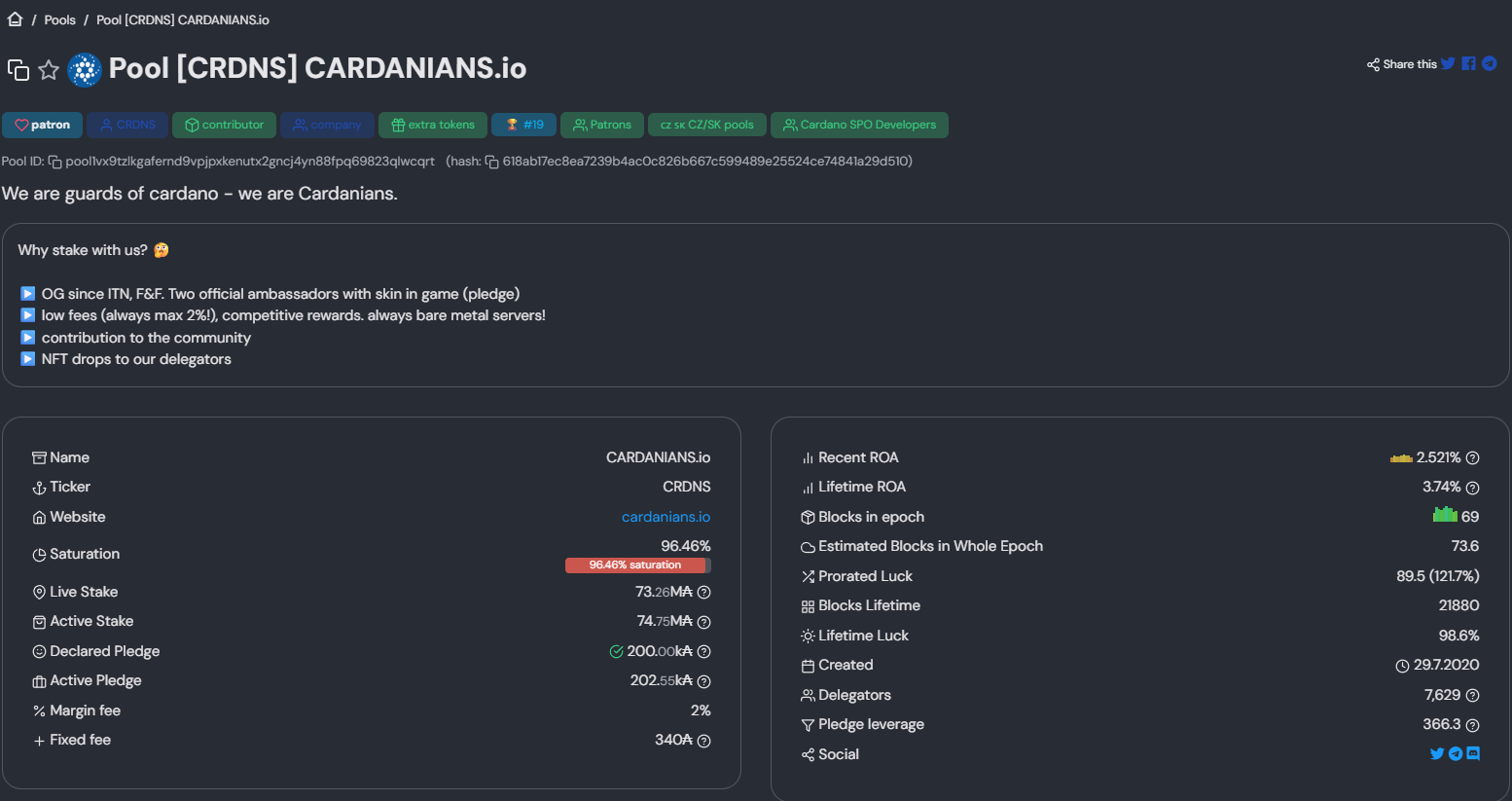The height and width of the screenshot is (801, 1512).
Task: Show help for Lifetime ROA
Action: coord(1473,488)
